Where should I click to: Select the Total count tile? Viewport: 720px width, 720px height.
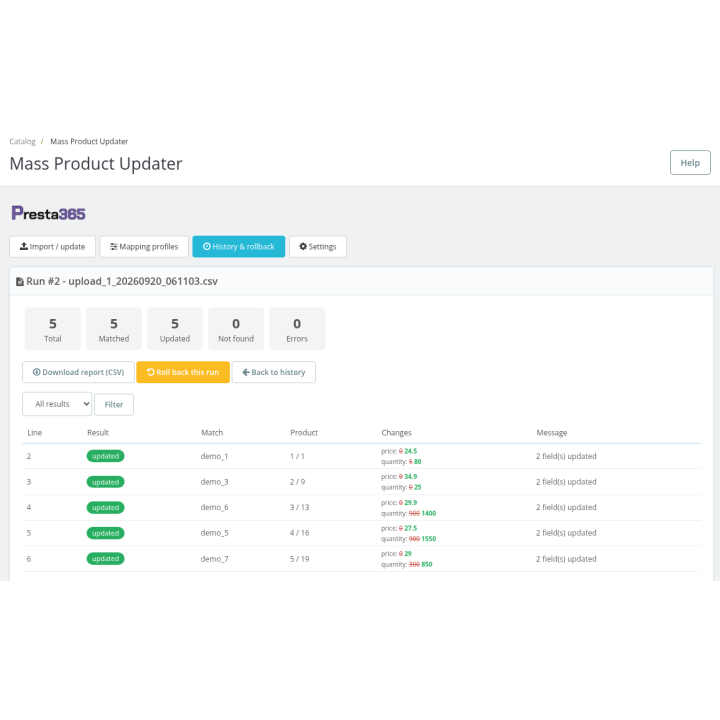(x=53, y=329)
